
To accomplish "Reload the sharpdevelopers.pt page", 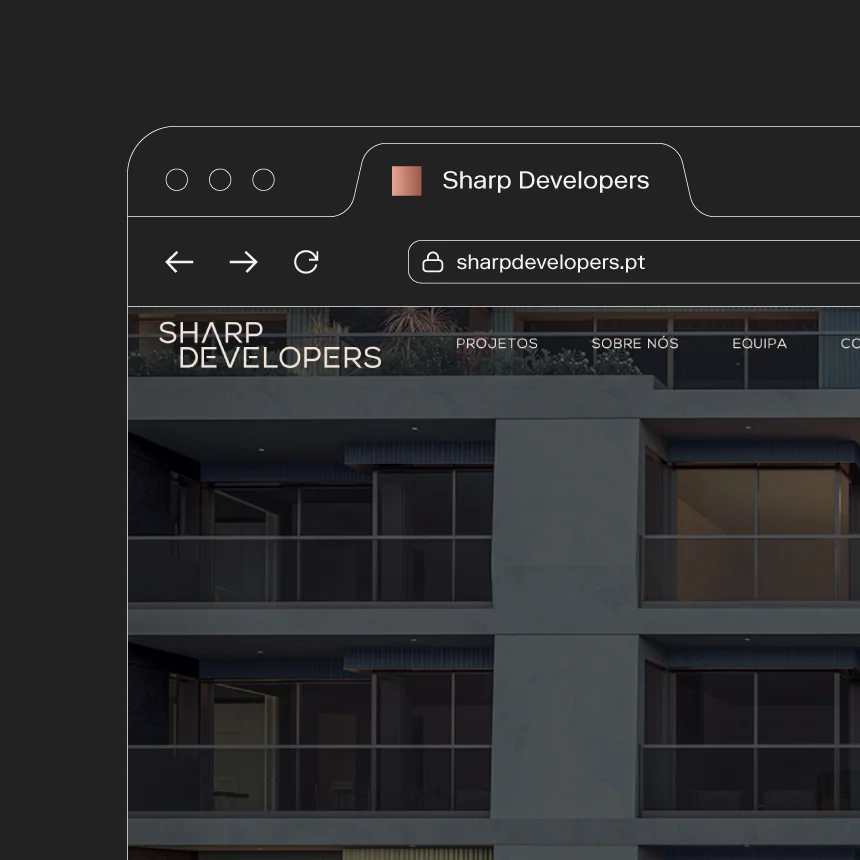I will 306,262.
